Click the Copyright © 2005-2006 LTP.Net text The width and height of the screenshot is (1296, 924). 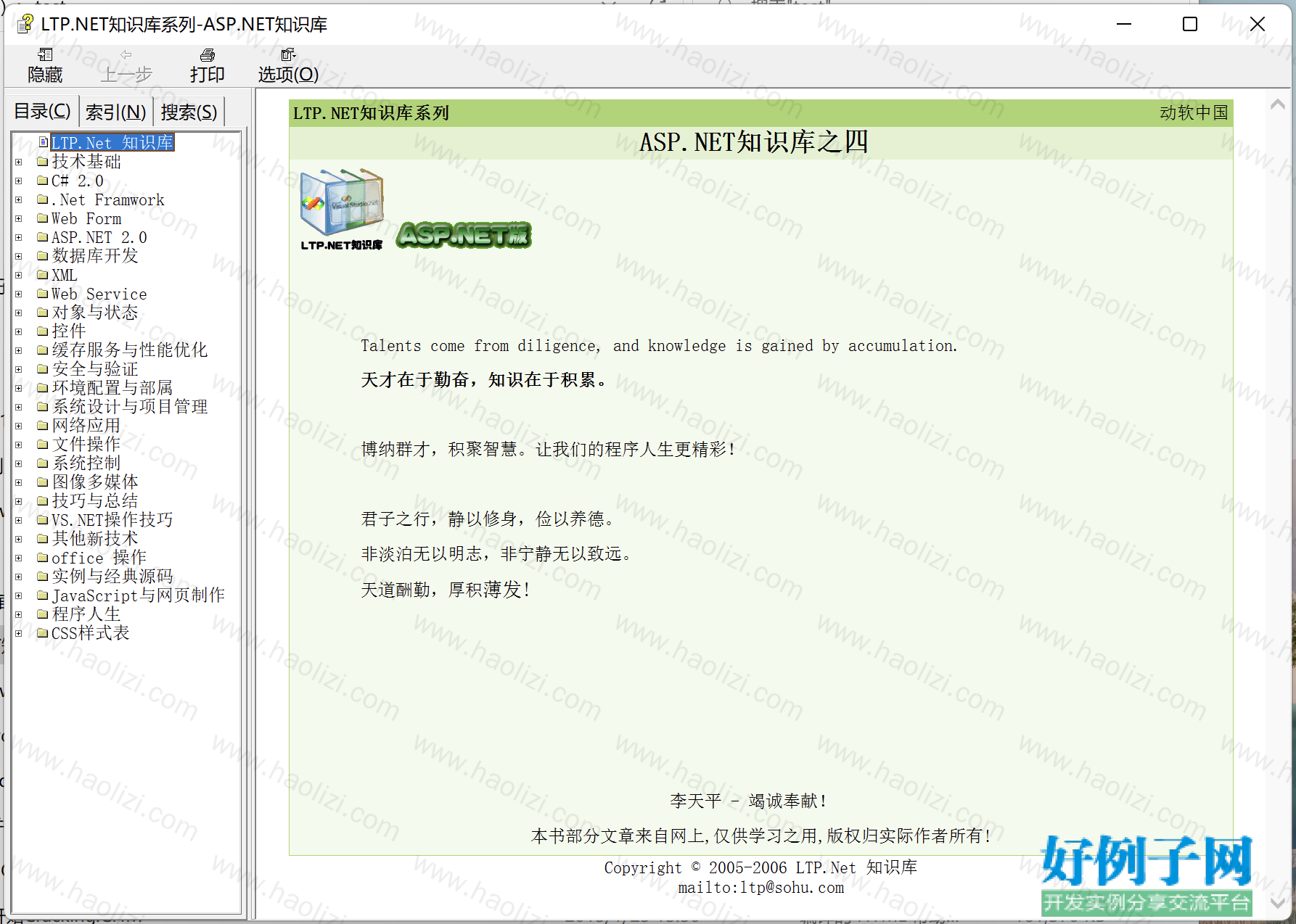pos(761,867)
